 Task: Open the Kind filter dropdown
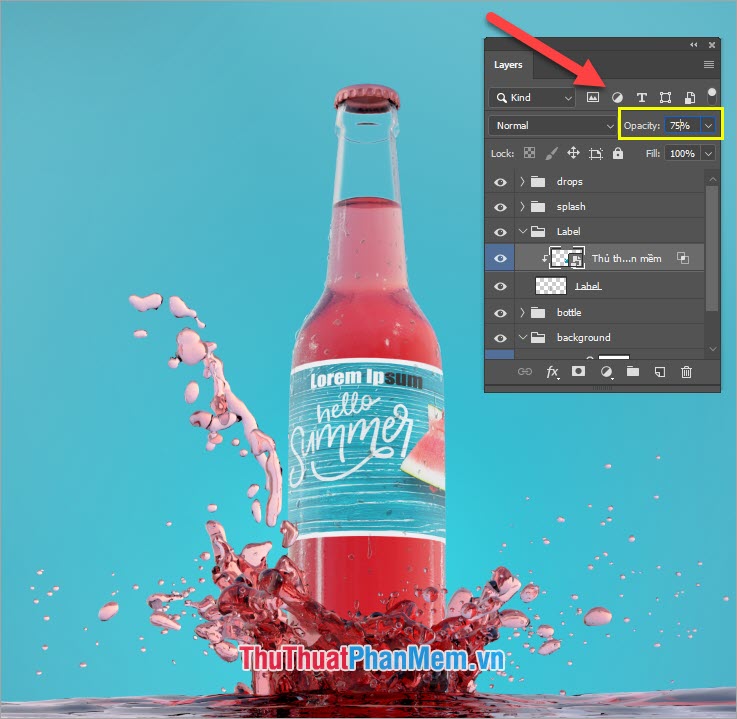532,98
